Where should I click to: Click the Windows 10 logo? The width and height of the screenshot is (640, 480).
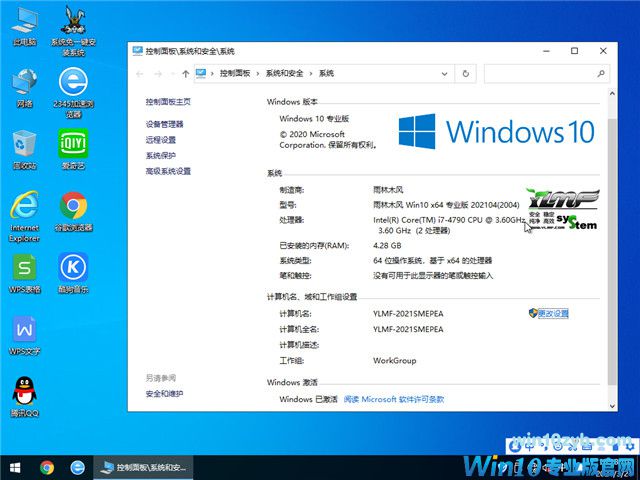tap(496, 131)
